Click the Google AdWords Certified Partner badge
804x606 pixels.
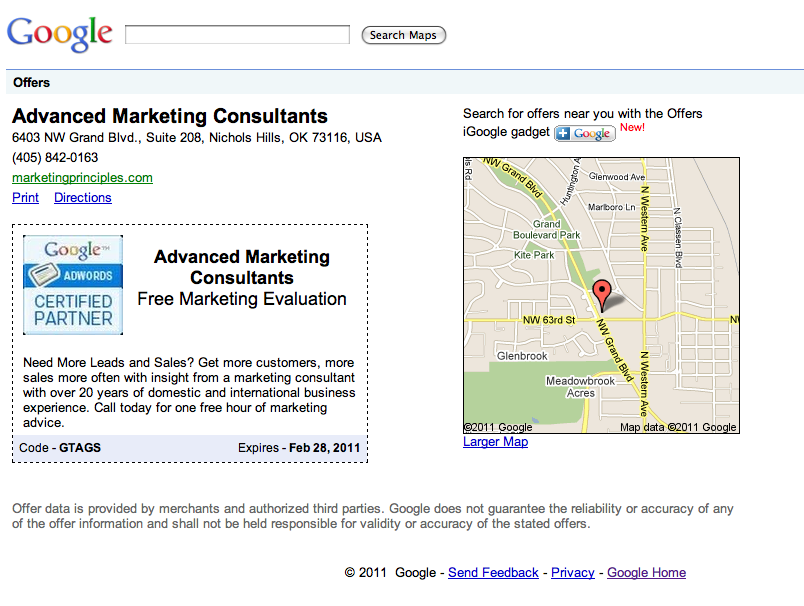[x=73, y=285]
